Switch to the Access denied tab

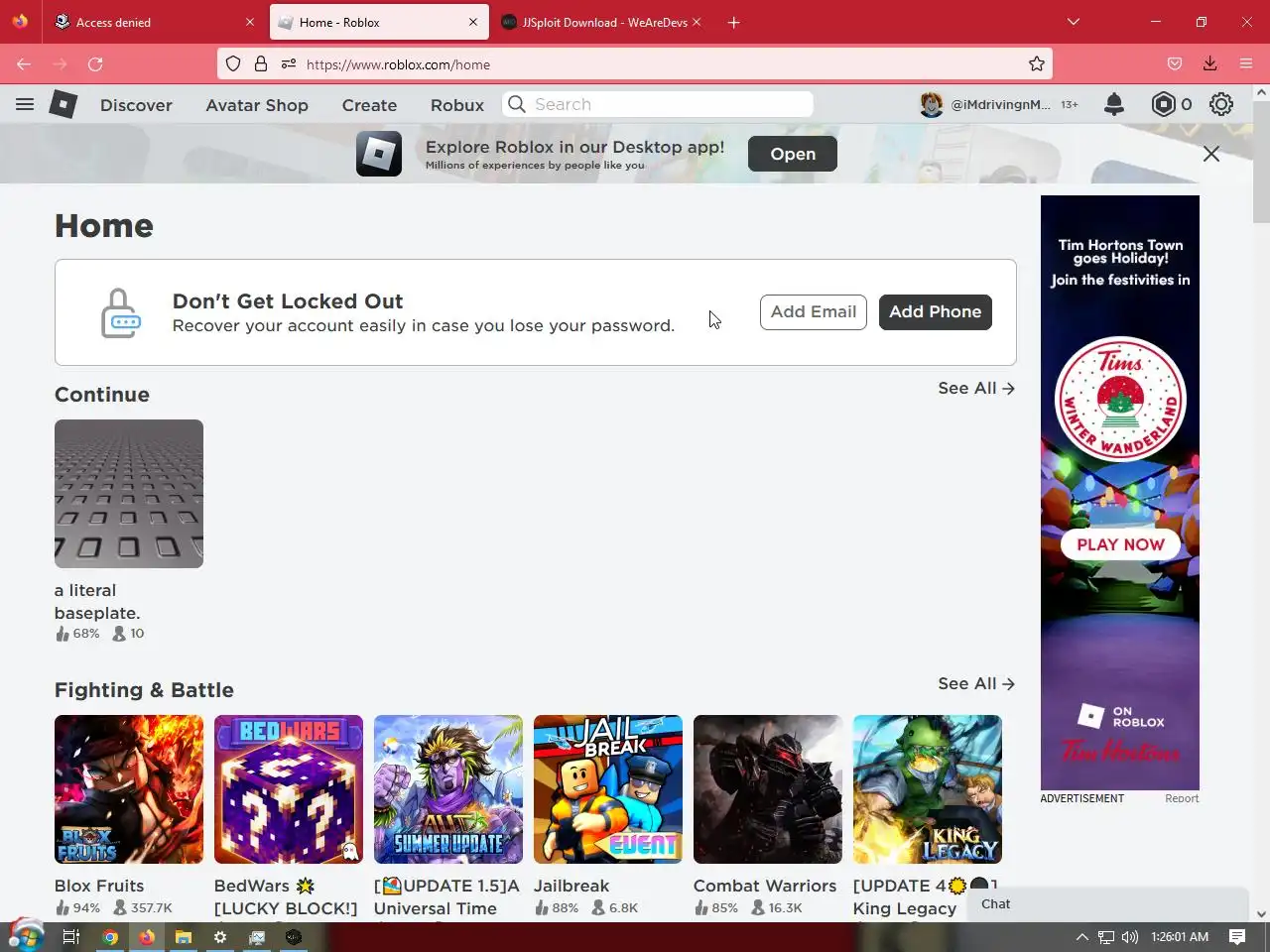(154, 22)
